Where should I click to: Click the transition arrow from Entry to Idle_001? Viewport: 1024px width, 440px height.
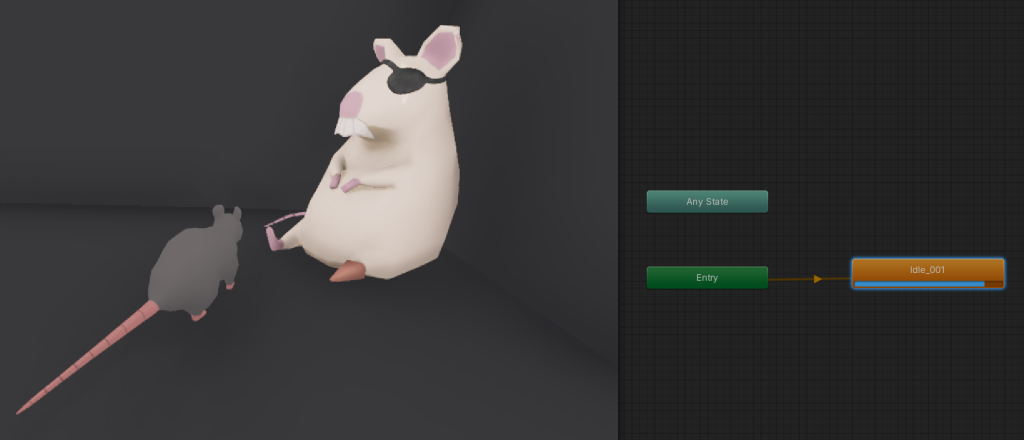pos(817,279)
